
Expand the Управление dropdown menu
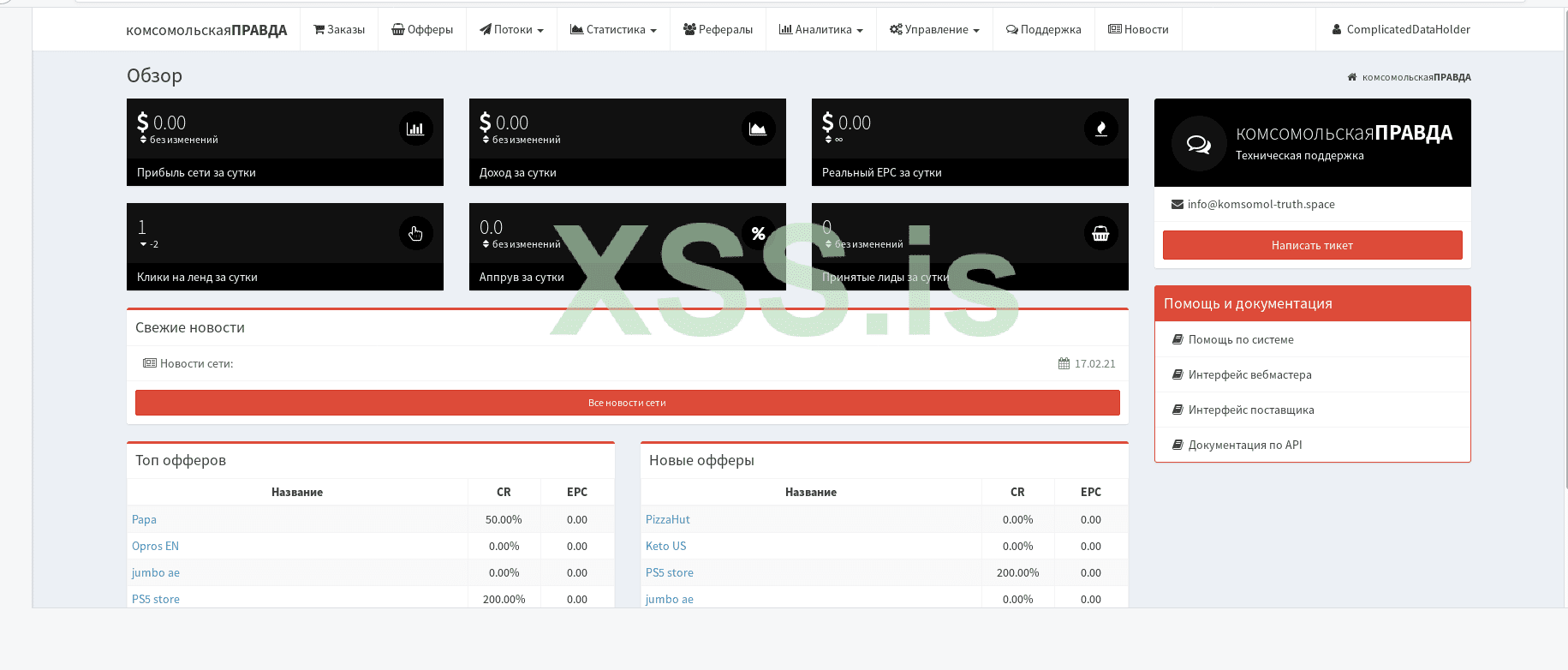point(934,29)
